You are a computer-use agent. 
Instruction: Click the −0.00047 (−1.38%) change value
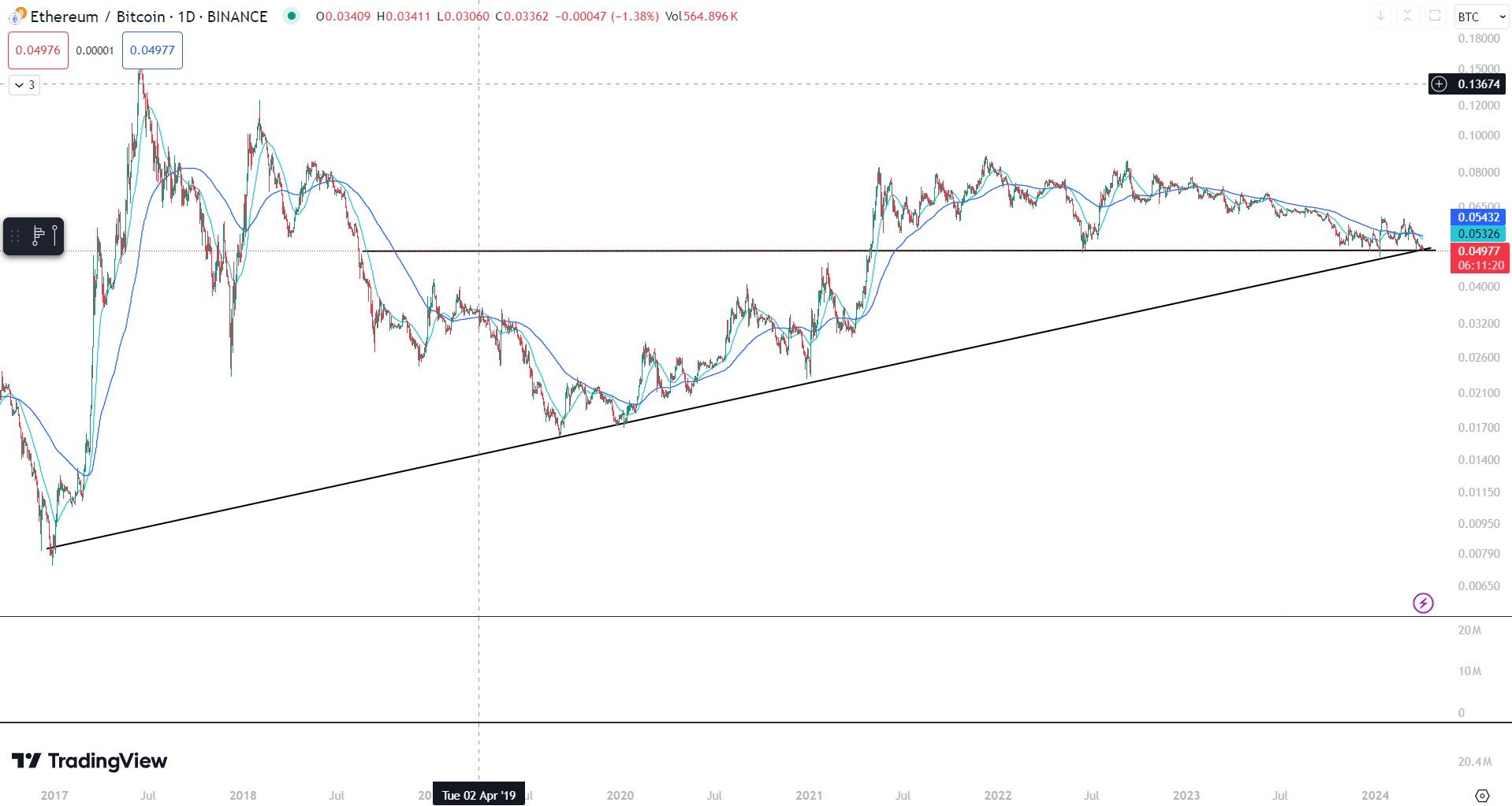pyautogui.click(x=606, y=16)
